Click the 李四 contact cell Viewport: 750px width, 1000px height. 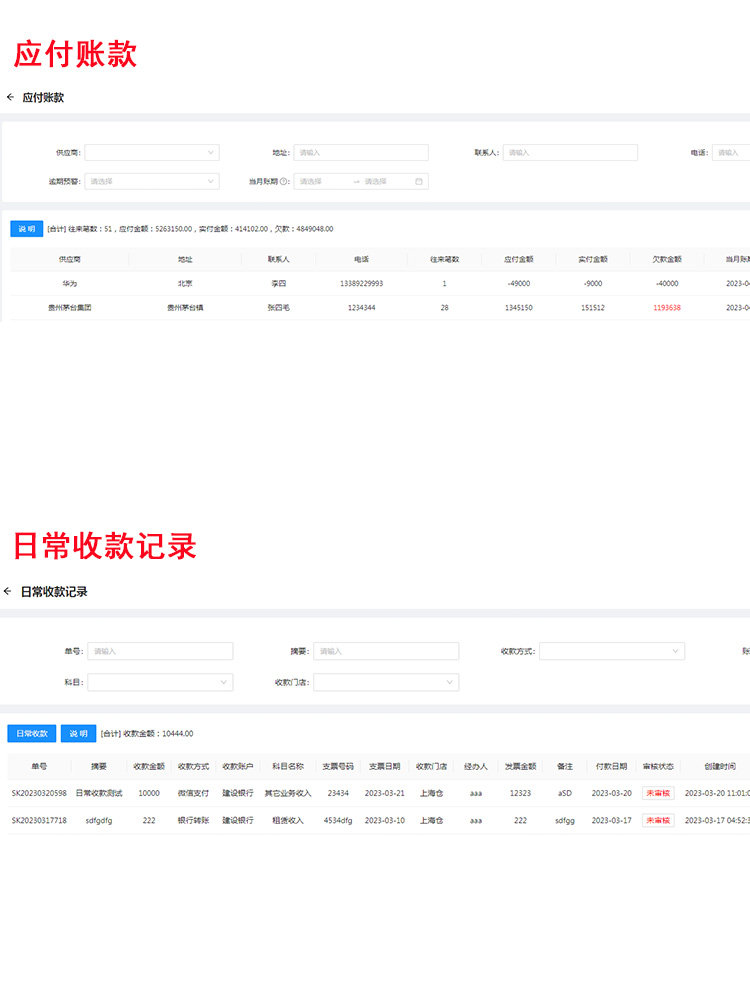tap(279, 283)
